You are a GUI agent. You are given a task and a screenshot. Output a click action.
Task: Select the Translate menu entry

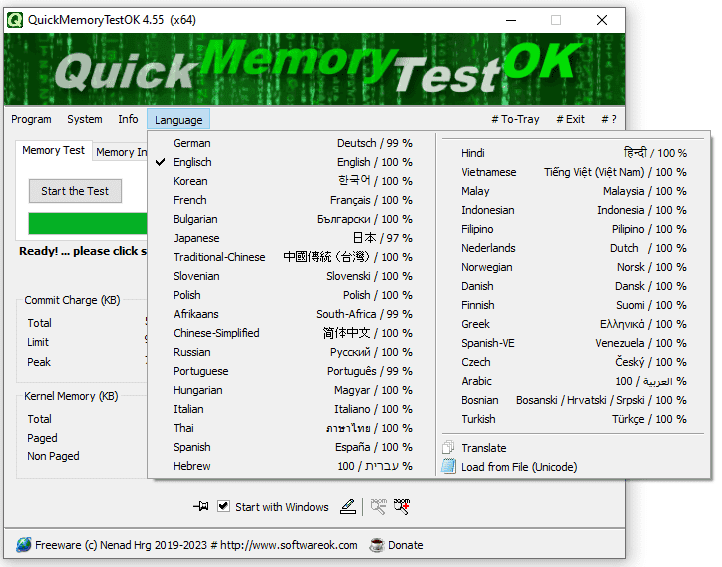point(484,448)
